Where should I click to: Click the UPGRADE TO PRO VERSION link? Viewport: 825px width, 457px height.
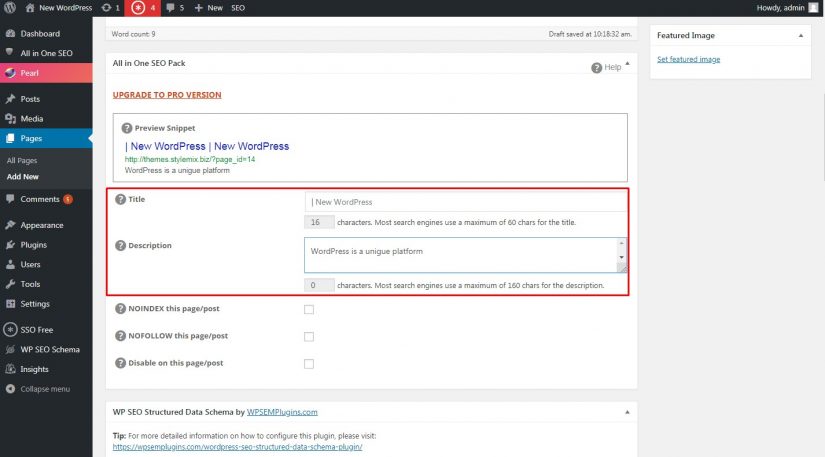tap(167, 95)
